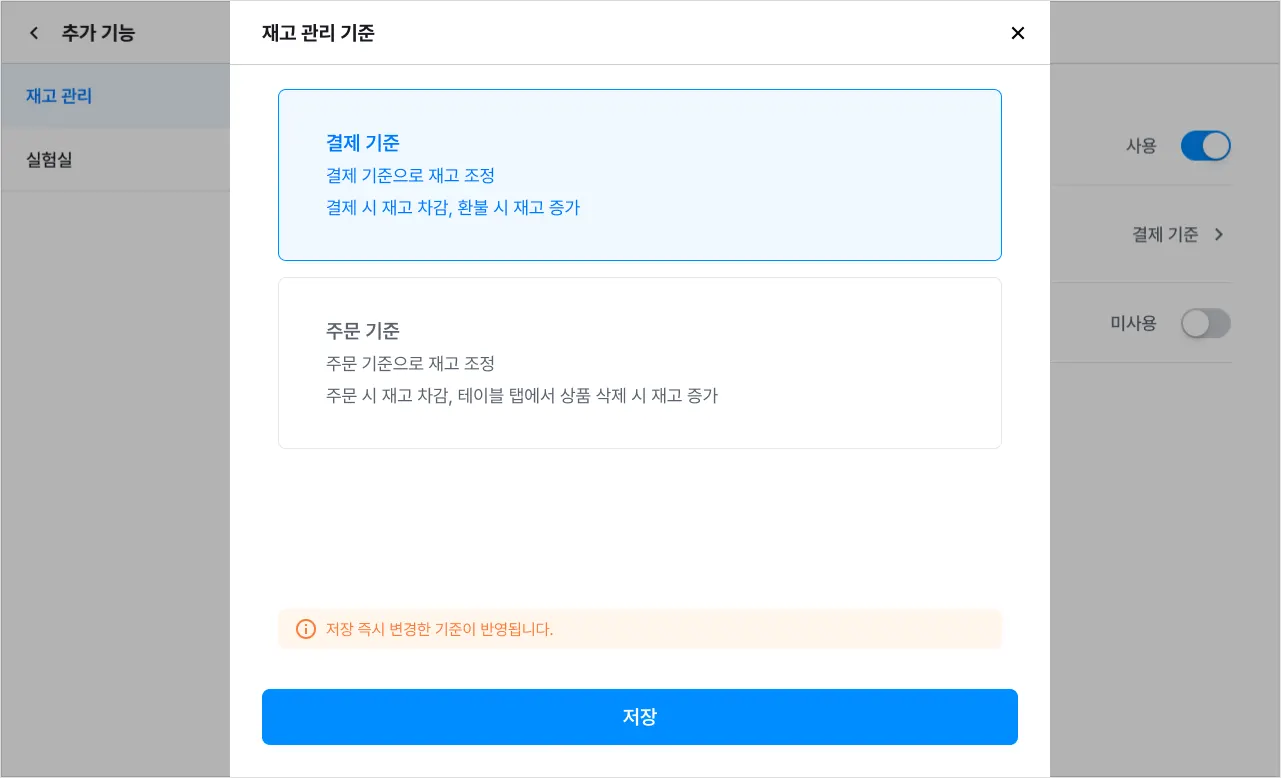Click the 주문 시 재고 차감 description line

(521, 395)
